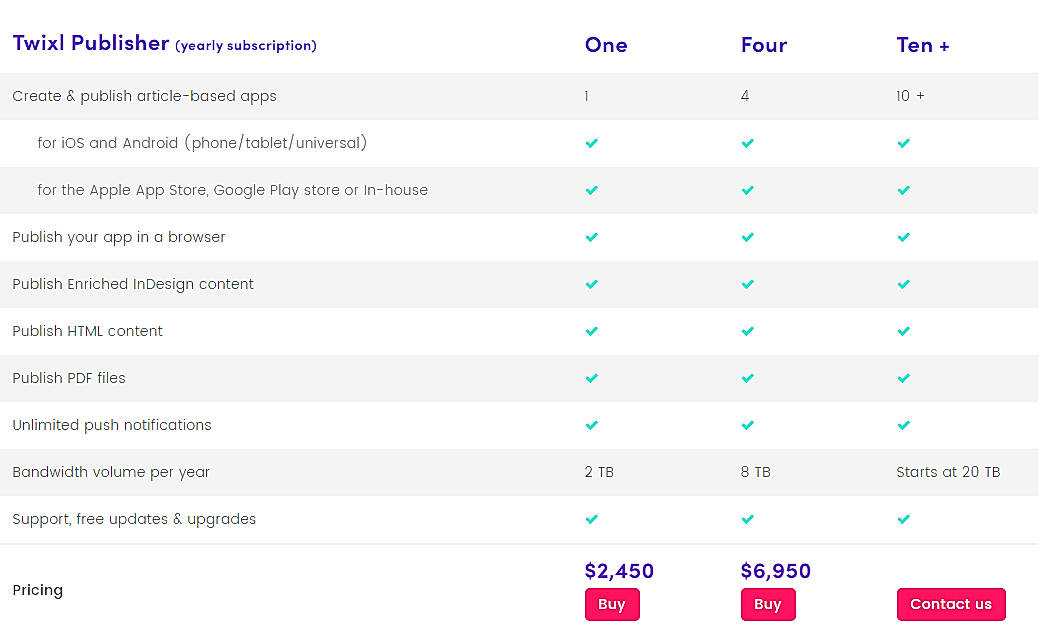Click the browser publishing checkmark under Ten +
The width and height of the screenshot is (1046, 630).
coord(903,237)
